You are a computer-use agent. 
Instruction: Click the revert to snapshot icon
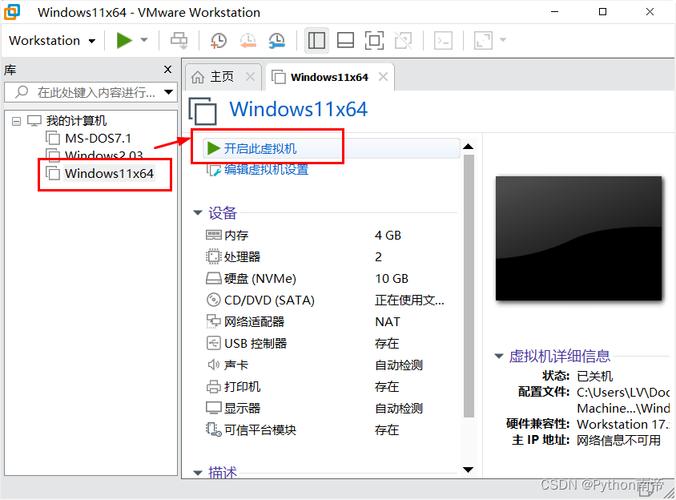pos(248,41)
